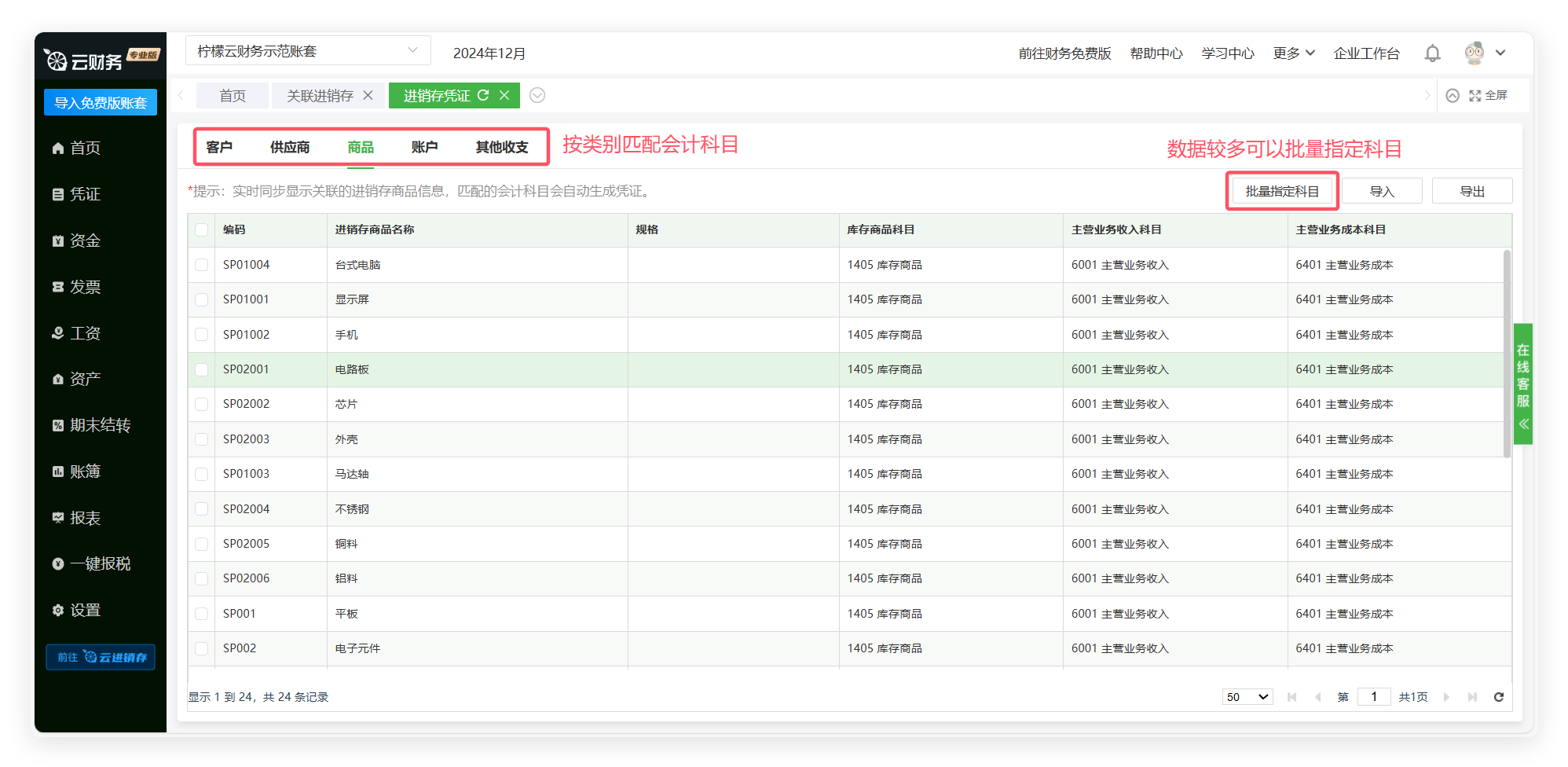This screenshot has width=1568, height=767.
Task: Switch to the 其他收支 tab
Action: (x=501, y=147)
